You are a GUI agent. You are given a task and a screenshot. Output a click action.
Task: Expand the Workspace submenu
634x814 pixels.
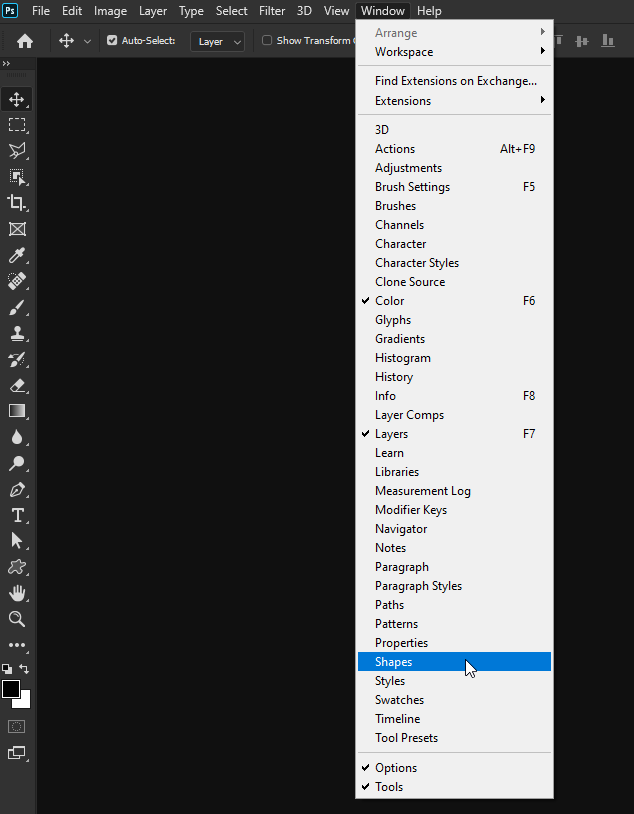coord(454,52)
